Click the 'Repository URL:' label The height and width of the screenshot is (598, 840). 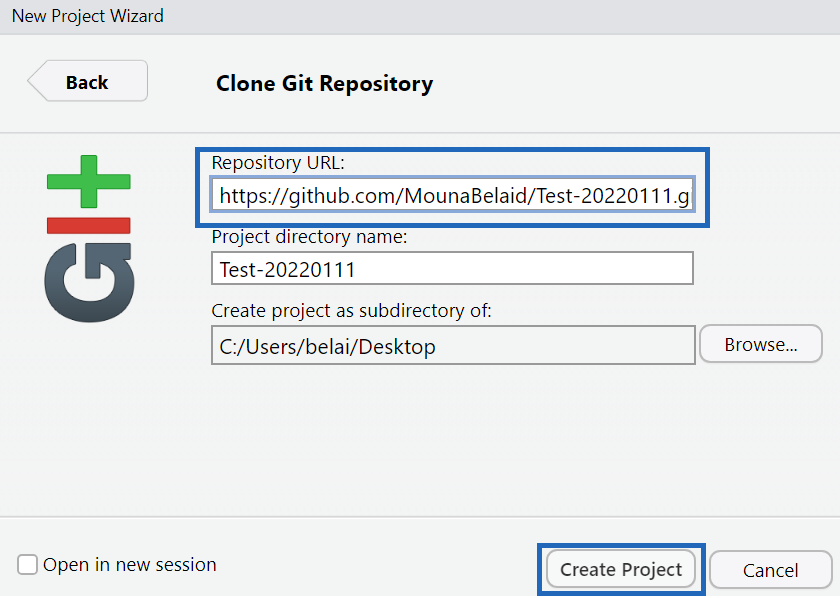pyautogui.click(x=278, y=162)
